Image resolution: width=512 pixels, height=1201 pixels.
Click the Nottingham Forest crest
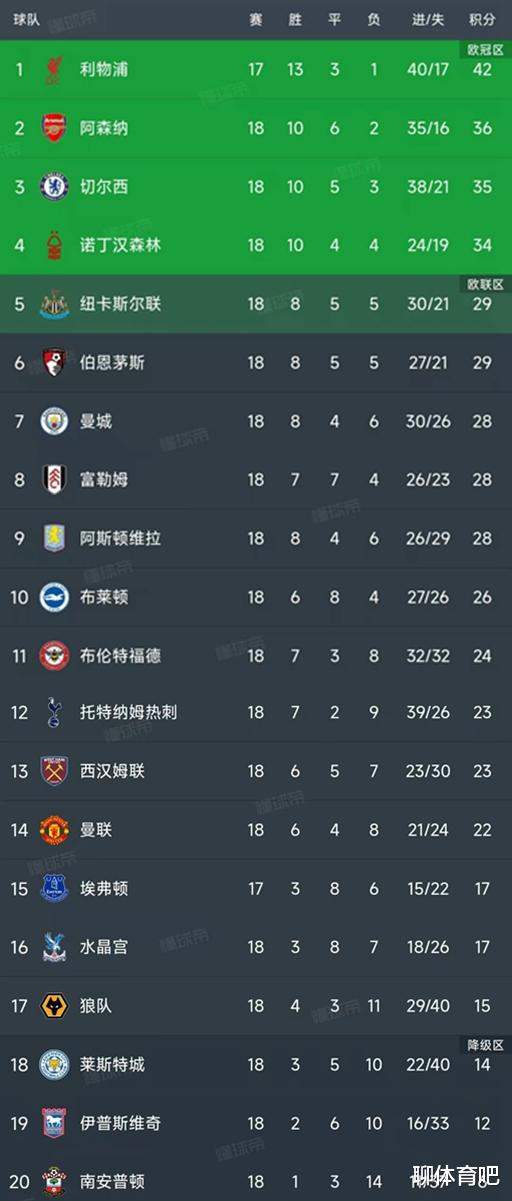click(53, 245)
